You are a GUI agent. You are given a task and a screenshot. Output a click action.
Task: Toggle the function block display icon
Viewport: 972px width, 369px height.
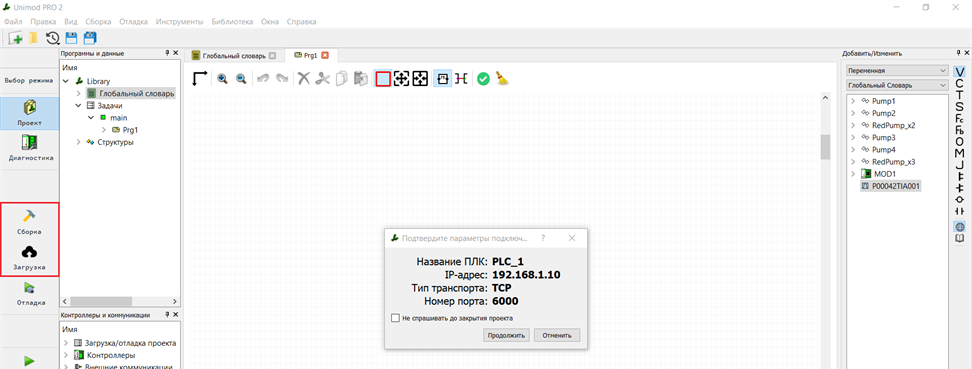[x=443, y=79]
